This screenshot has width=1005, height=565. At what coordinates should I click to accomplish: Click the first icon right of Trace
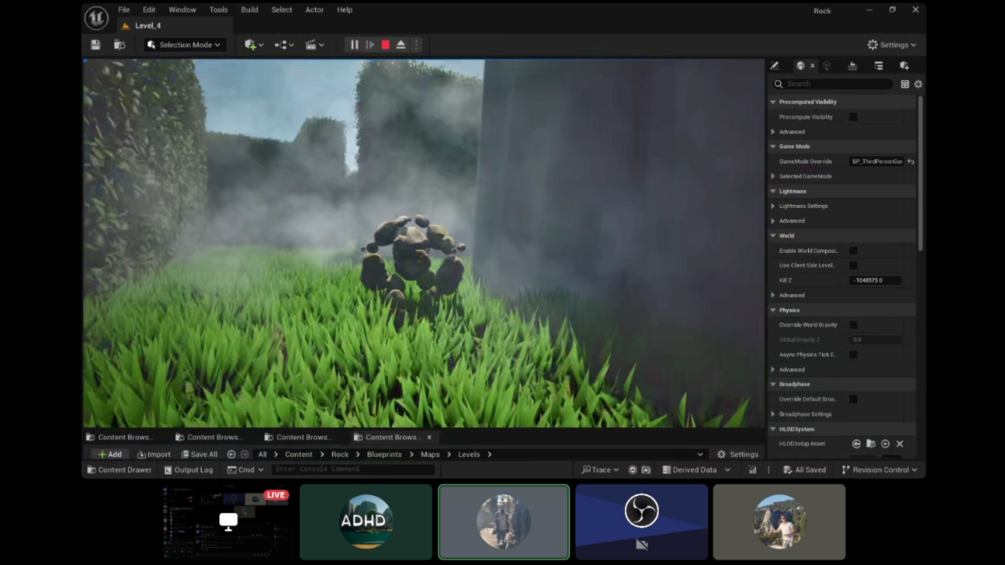pyautogui.click(x=633, y=470)
